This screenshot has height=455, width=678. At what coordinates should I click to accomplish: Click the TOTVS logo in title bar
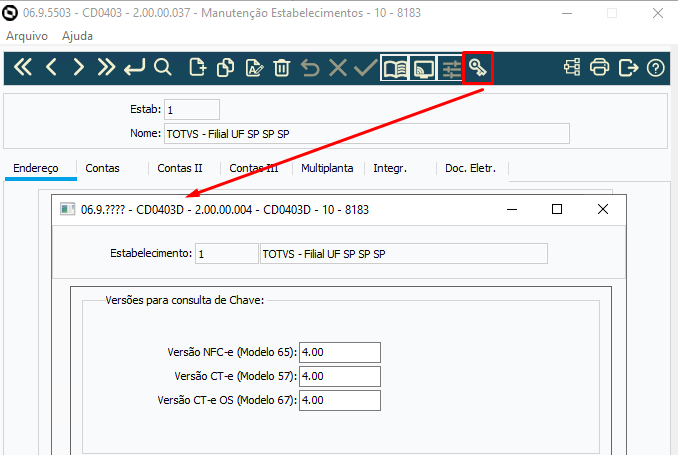tap(10, 13)
